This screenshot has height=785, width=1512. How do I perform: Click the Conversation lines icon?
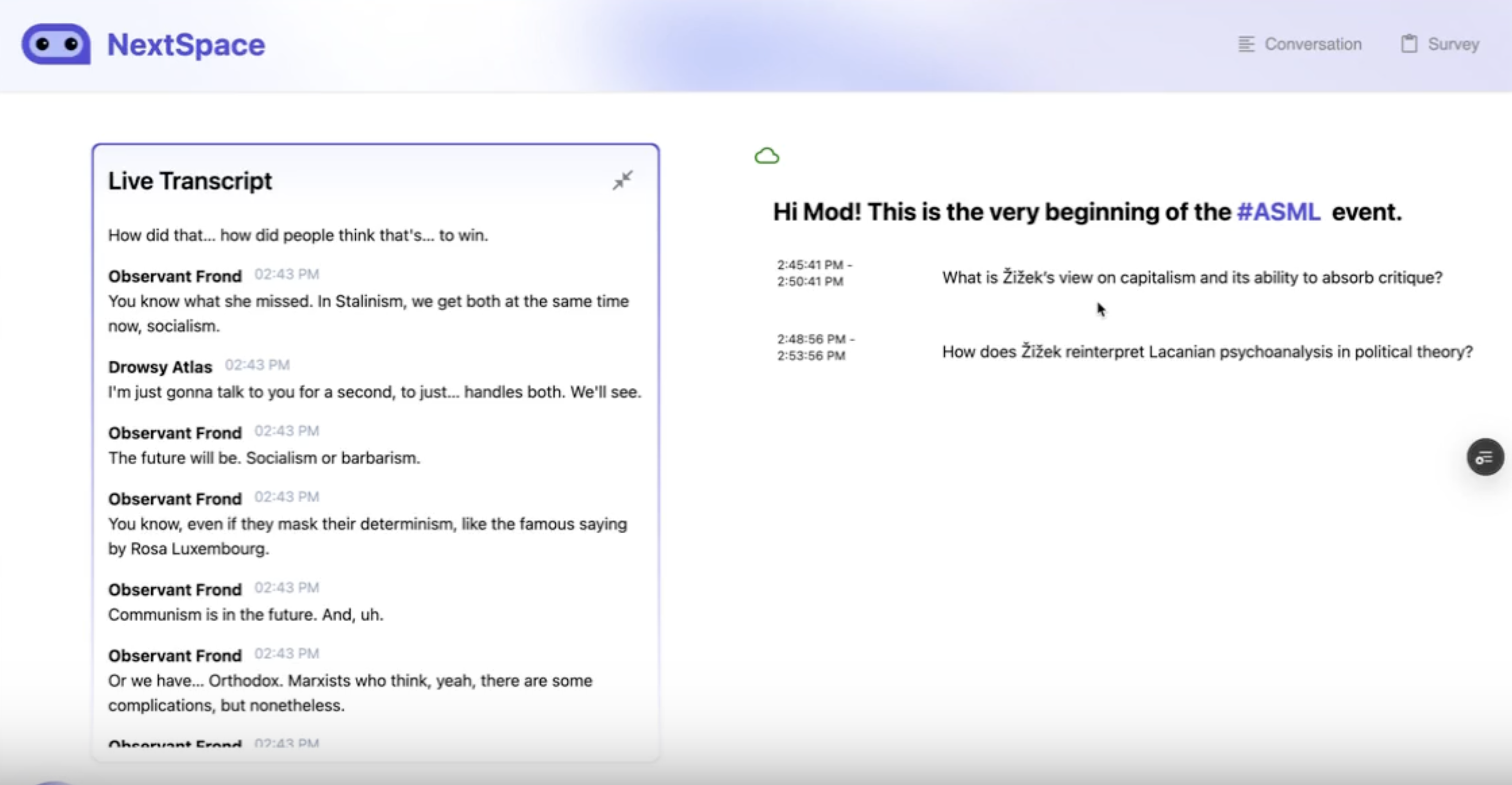click(1246, 44)
